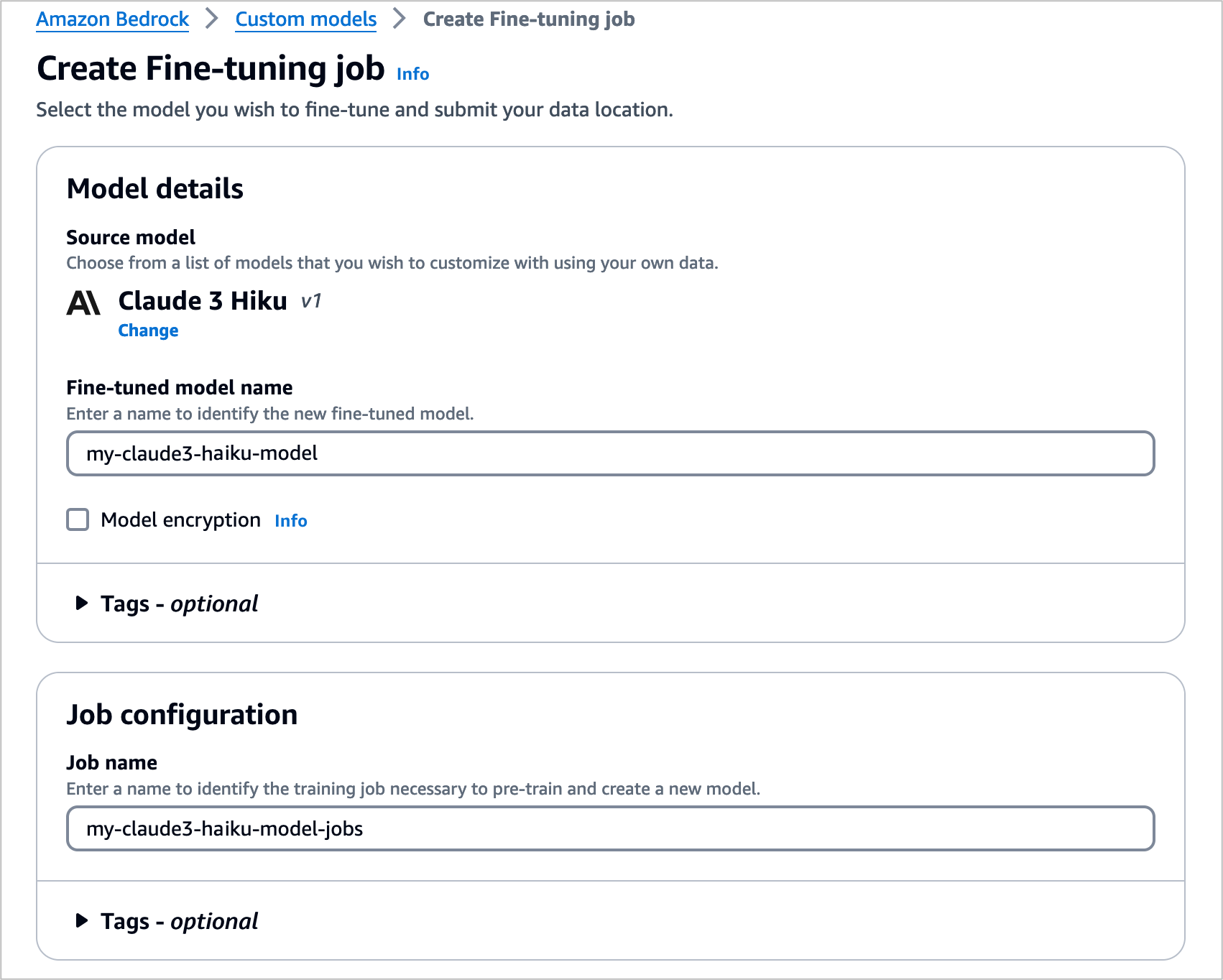Go to Custom models breadcrumb
The width and height of the screenshot is (1223, 980).
click(x=306, y=19)
